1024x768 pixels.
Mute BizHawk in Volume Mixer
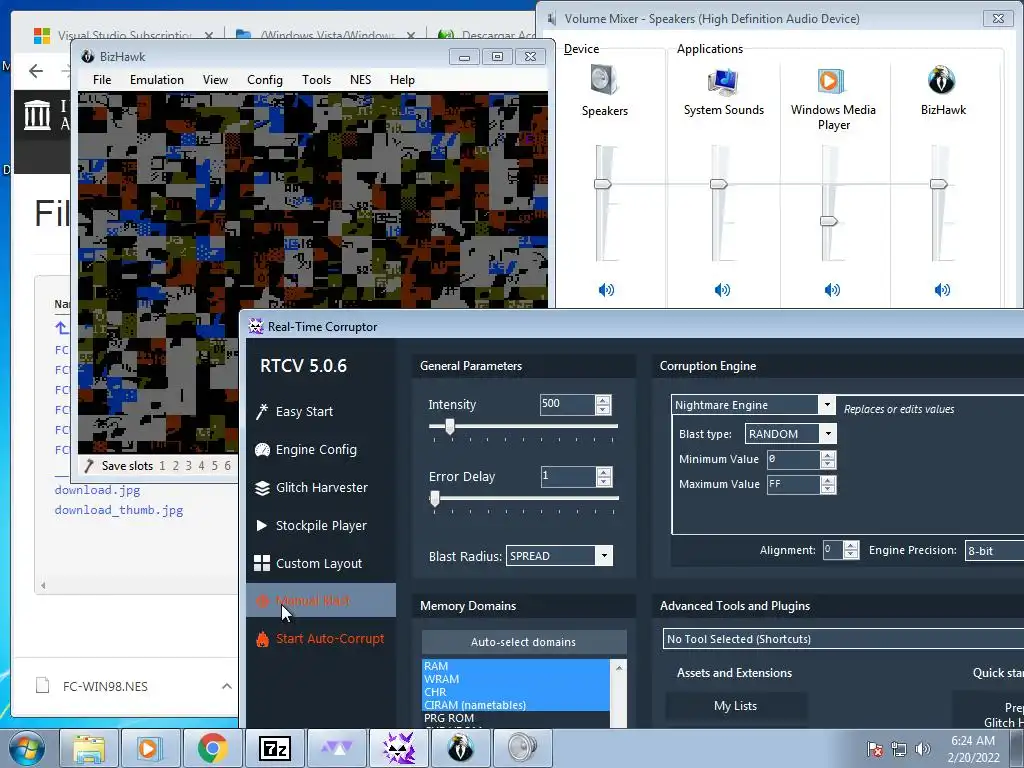tap(942, 289)
